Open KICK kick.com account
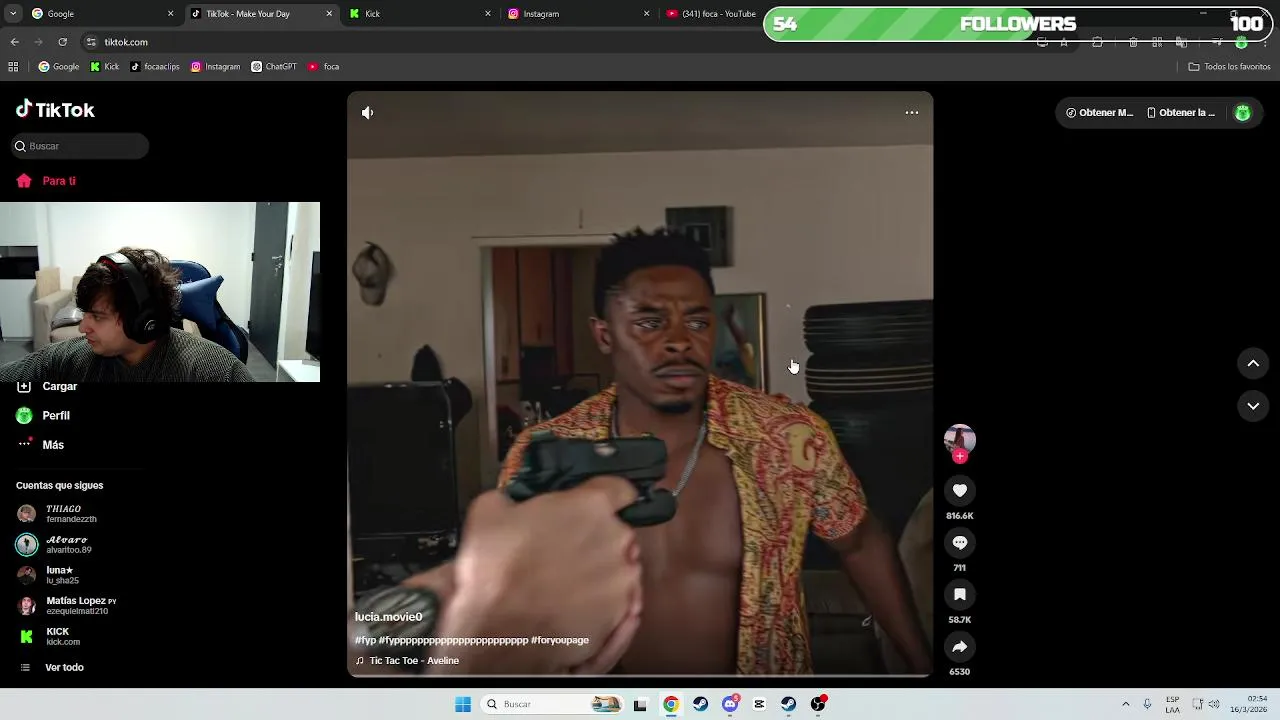Screen dimensions: 1280x720 48,637
